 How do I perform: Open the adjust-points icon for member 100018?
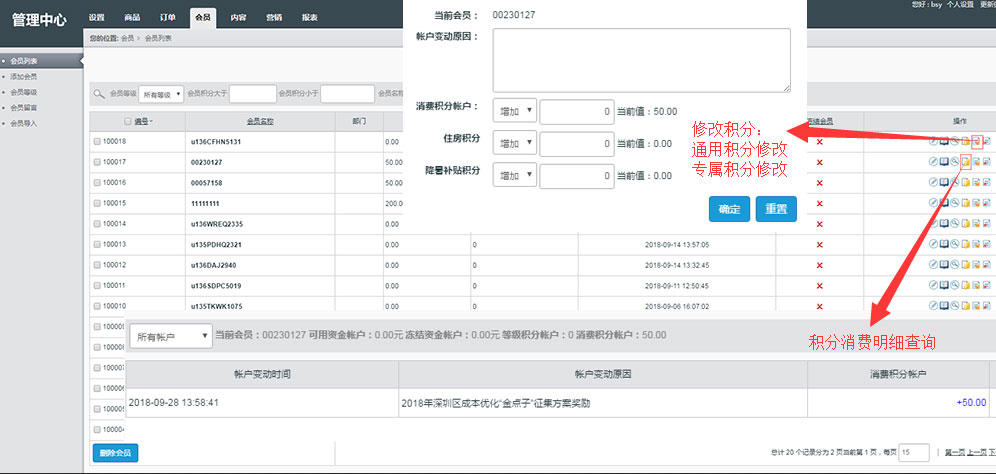click(976, 141)
